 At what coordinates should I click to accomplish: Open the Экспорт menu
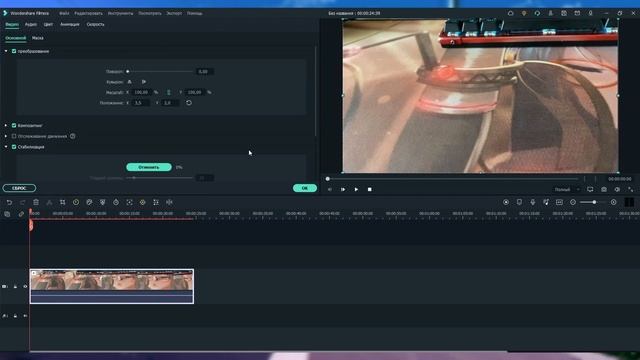[x=174, y=13]
